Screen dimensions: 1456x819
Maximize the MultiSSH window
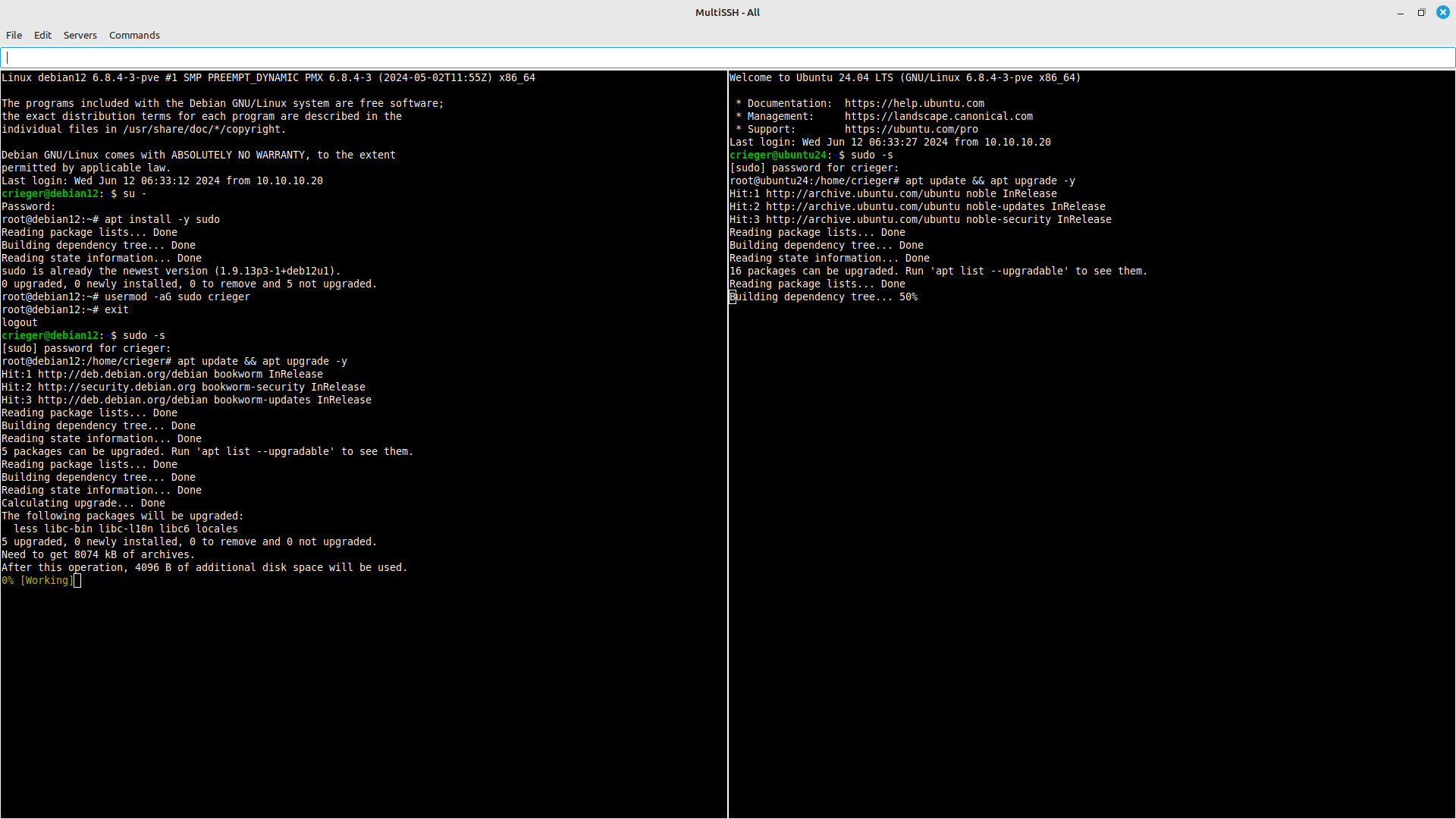tap(1421, 13)
